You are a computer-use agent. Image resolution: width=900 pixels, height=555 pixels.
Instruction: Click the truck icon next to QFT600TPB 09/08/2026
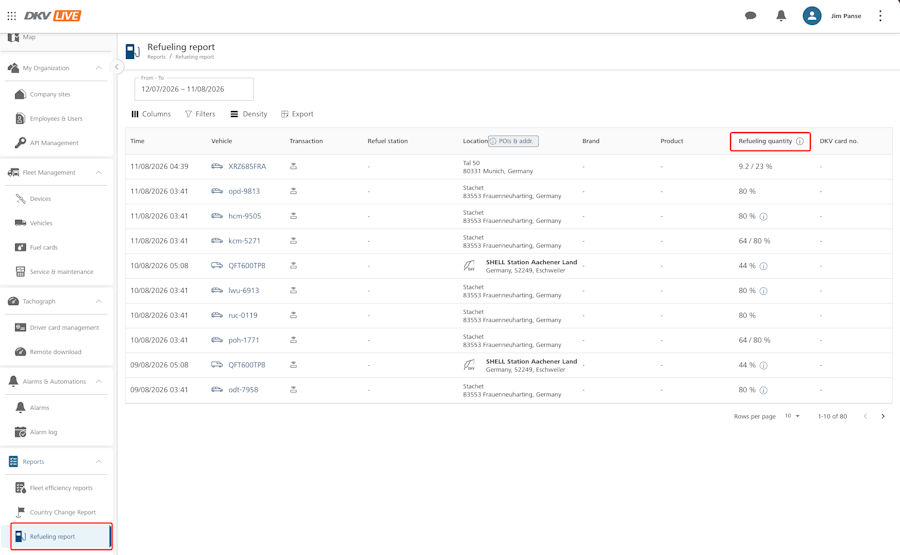[x=217, y=365]
